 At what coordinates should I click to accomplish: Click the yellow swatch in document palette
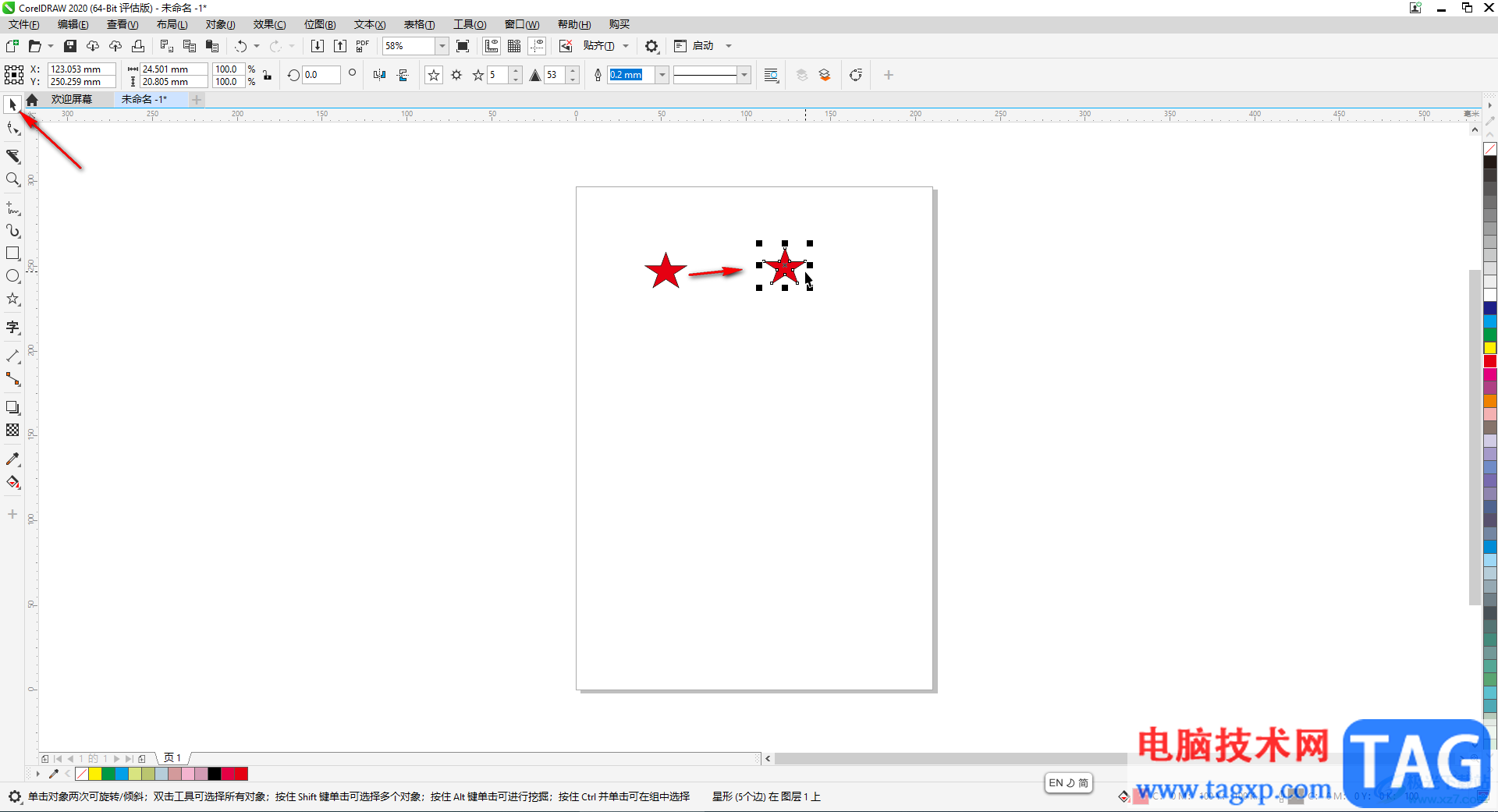pyautogui.click(x=95, y=774)
